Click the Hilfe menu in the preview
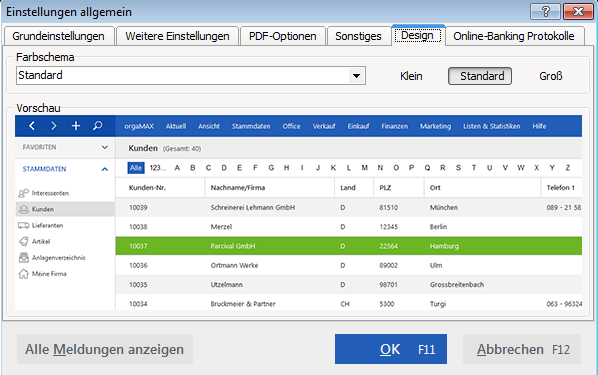598x375 pixels. 539,126
